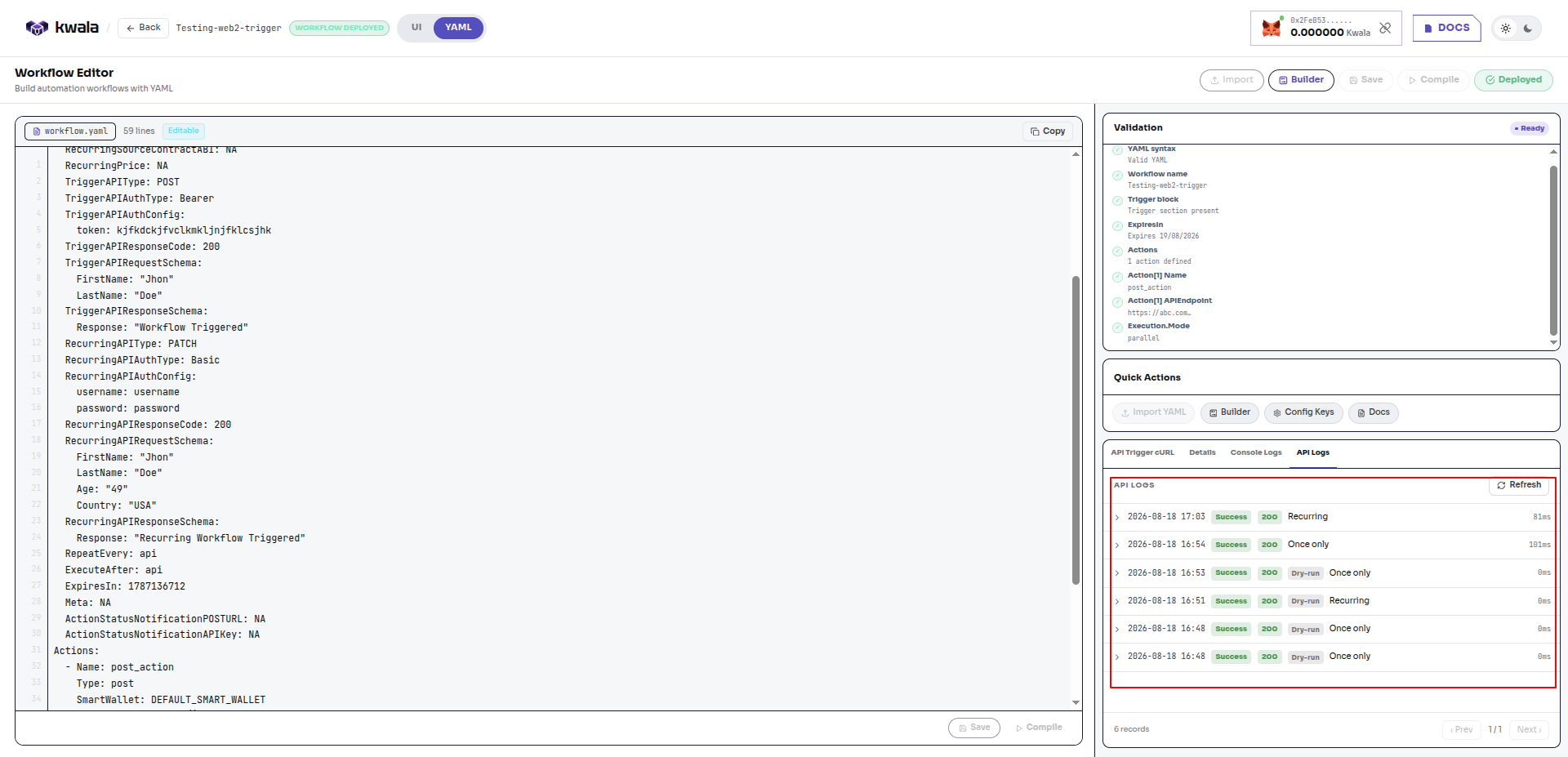
Task: Click ExpiresIn validation check icon
Action: pos(1117,226)
